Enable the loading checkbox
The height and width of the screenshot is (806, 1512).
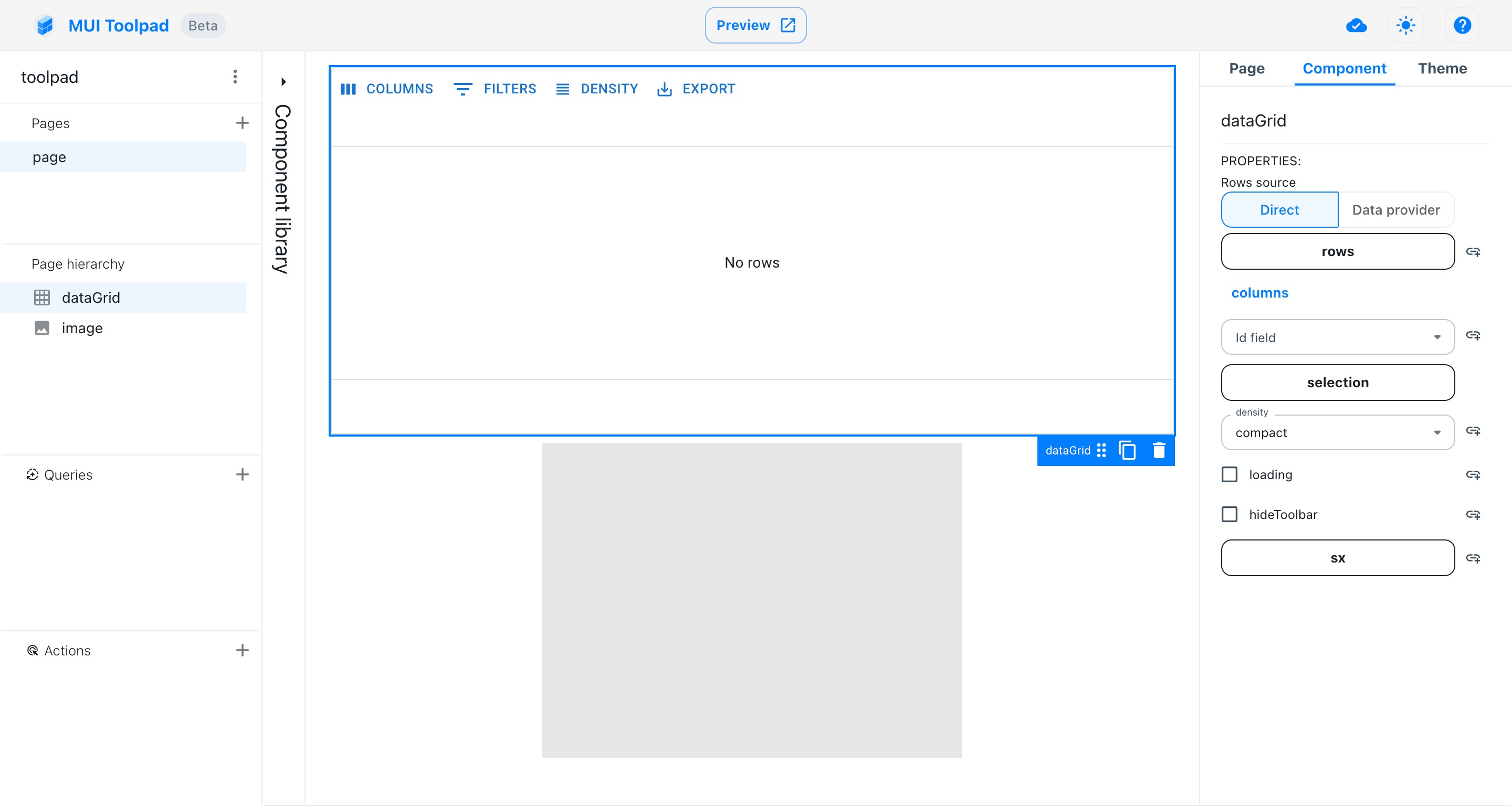click(x=1230, y=474)
